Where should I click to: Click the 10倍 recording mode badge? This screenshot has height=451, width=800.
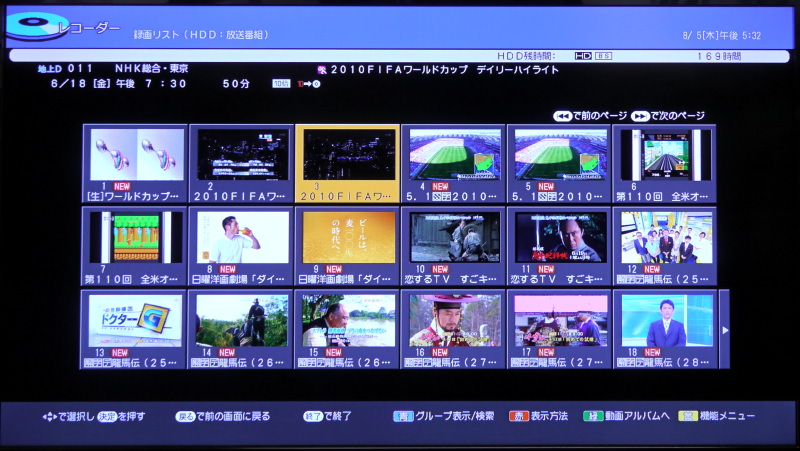[281, 84]
